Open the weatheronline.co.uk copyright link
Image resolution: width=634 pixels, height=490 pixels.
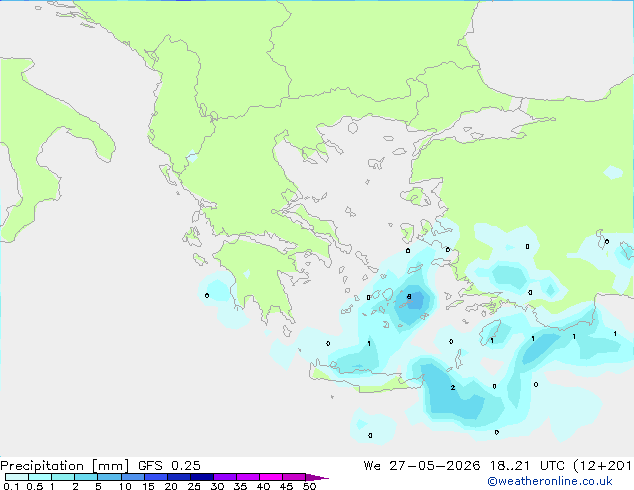(x=550, y=481)
